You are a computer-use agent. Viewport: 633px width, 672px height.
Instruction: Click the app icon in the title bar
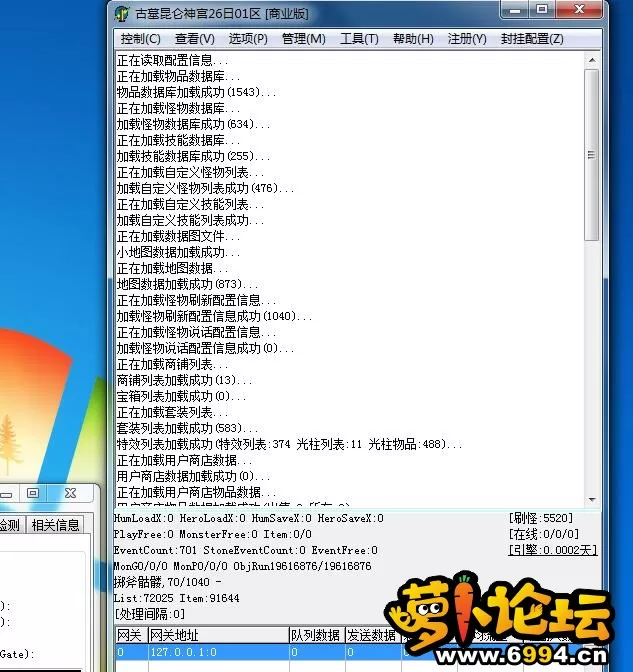tap(122, 14)
